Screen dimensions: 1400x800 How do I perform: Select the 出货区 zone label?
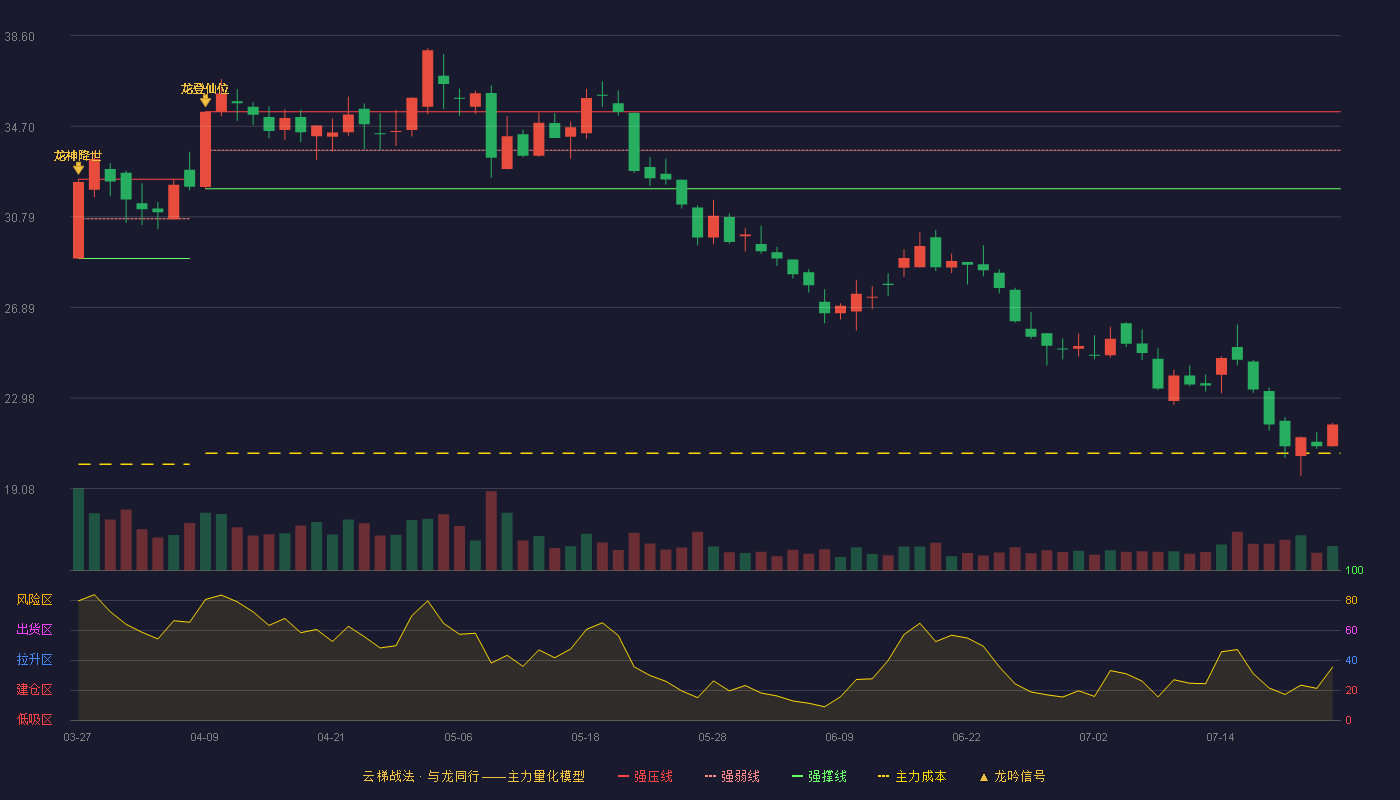pos(34,630)
